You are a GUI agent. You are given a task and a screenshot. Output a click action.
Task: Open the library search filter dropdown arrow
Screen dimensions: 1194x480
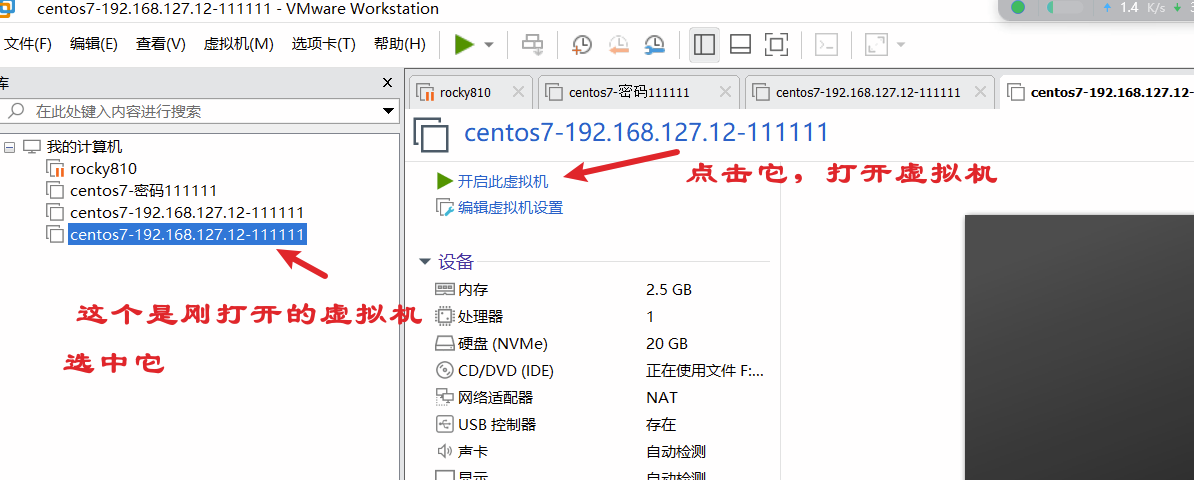[x=388, y=111]
